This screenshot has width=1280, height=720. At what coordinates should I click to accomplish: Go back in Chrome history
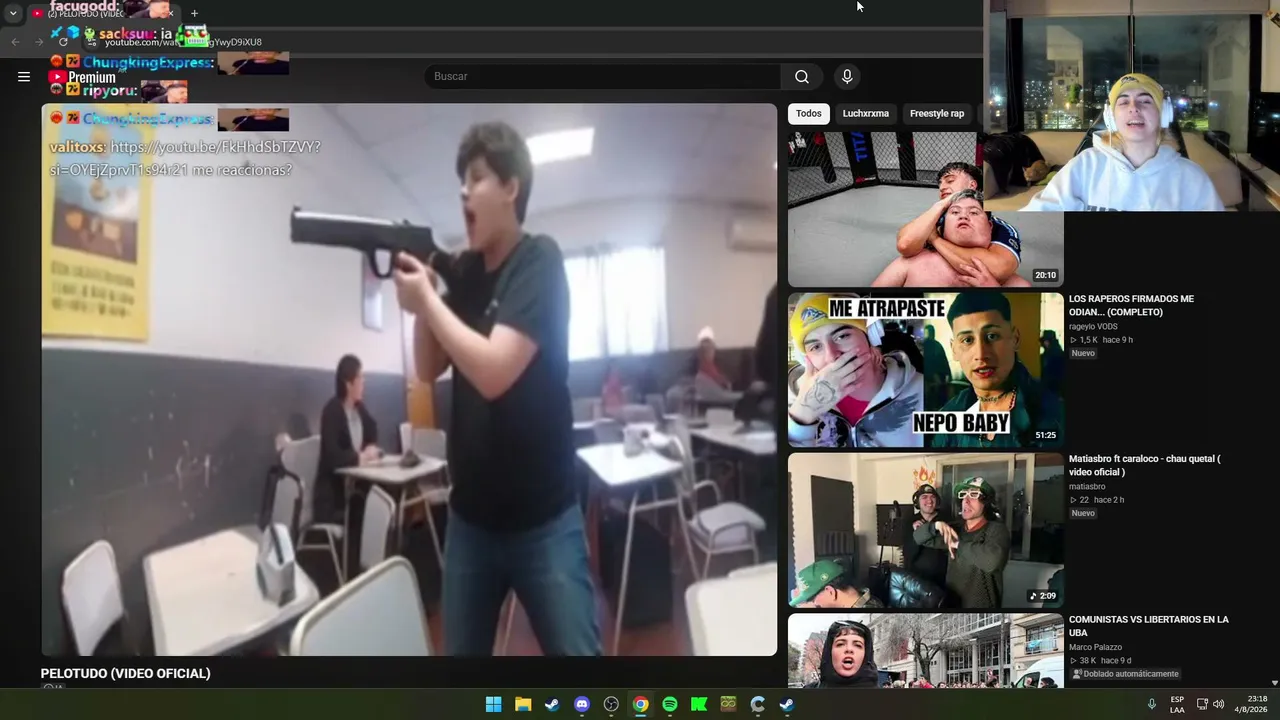[x=15, y=42]
